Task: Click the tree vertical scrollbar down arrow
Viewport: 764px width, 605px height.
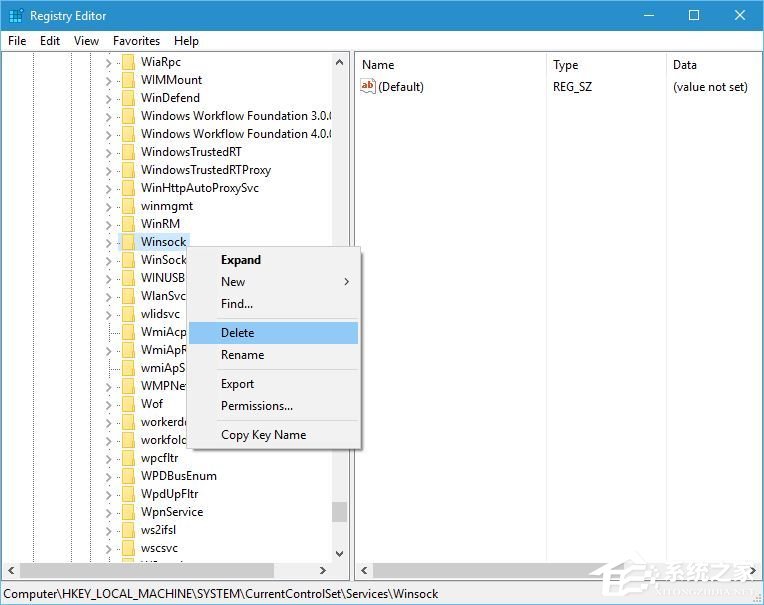Action: pyautogui.click(x=340, y=553)
